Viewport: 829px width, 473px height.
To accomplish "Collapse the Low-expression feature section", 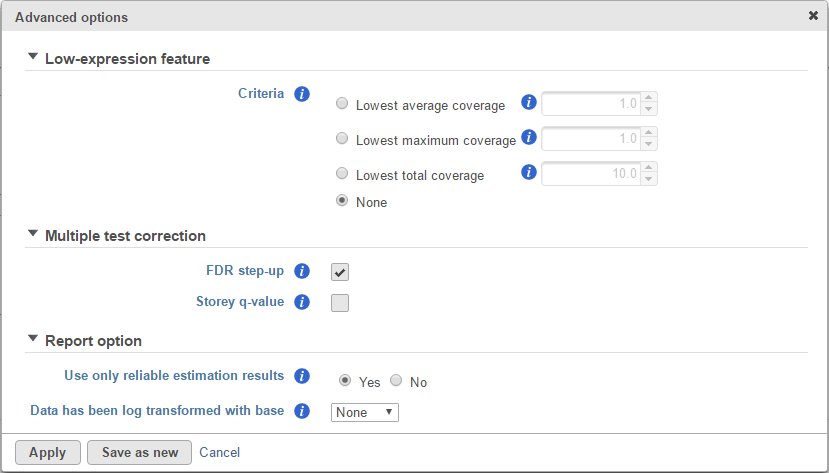I will (33, 56).
